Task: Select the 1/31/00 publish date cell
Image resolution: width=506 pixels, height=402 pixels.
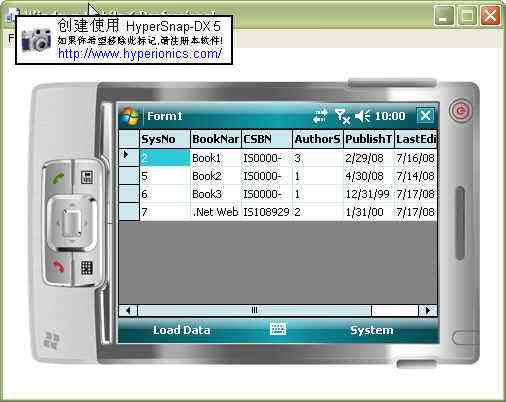Action: tap(369, 212)
